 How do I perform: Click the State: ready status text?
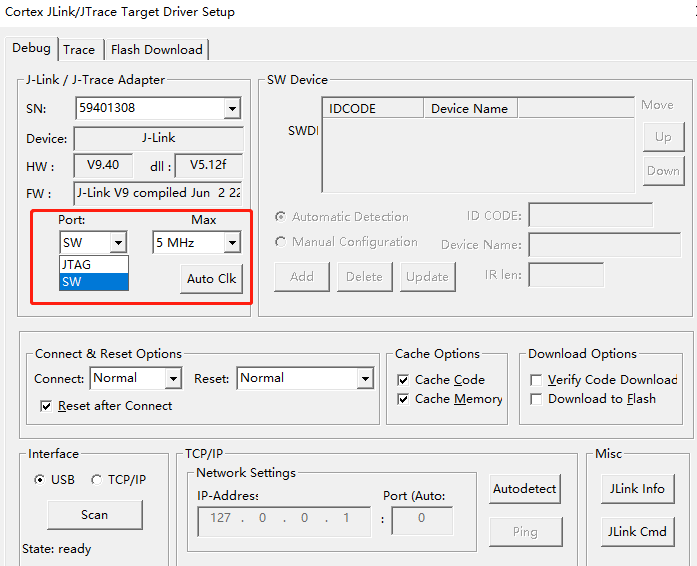56,549
